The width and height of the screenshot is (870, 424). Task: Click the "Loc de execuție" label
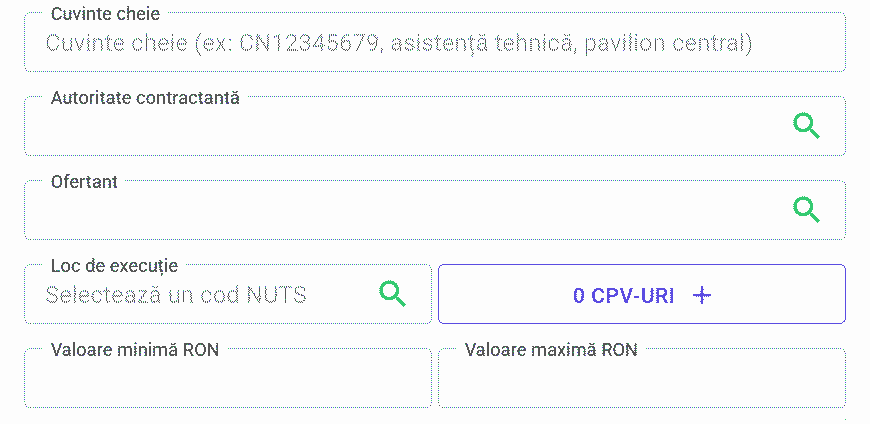[x=114, y=266]
